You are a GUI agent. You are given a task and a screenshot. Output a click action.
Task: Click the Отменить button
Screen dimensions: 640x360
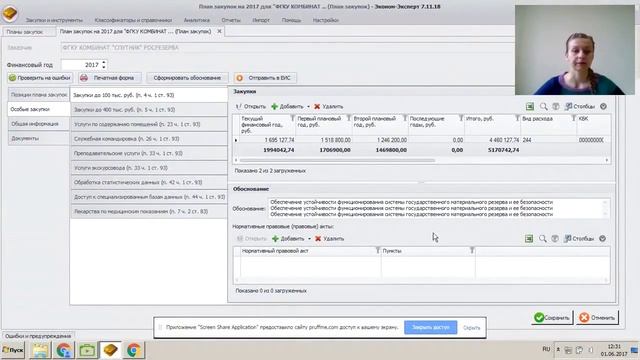(598, 318)
